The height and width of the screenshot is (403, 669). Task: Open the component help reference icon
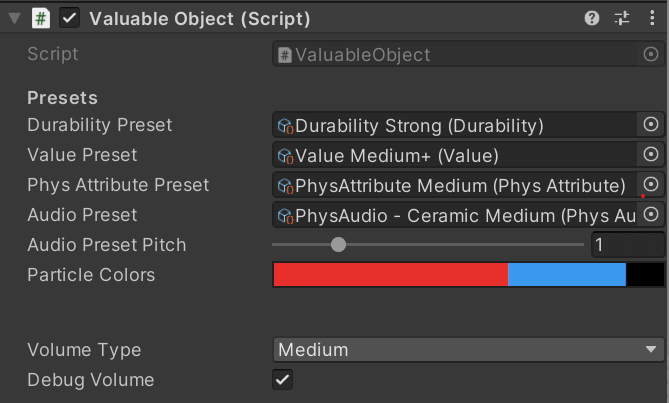(x=592, y=18)
